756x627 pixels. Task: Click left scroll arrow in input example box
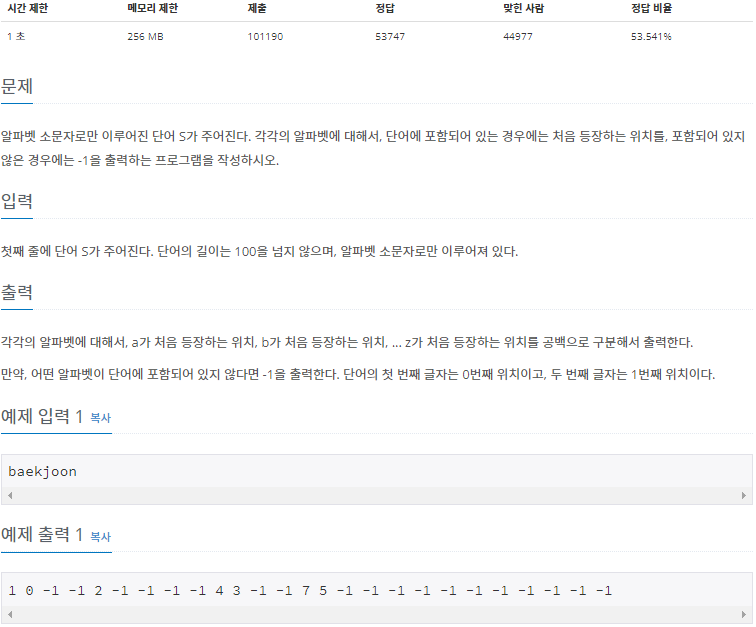tap(10, 495)
